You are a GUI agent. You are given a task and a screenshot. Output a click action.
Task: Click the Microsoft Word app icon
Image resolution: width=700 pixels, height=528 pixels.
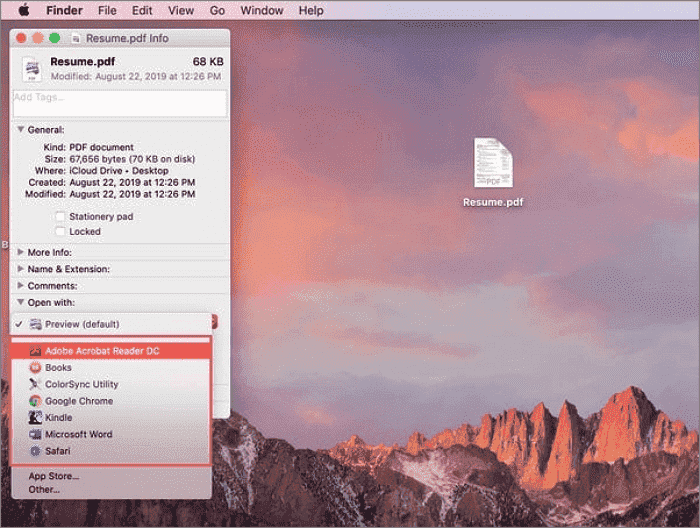35,434
